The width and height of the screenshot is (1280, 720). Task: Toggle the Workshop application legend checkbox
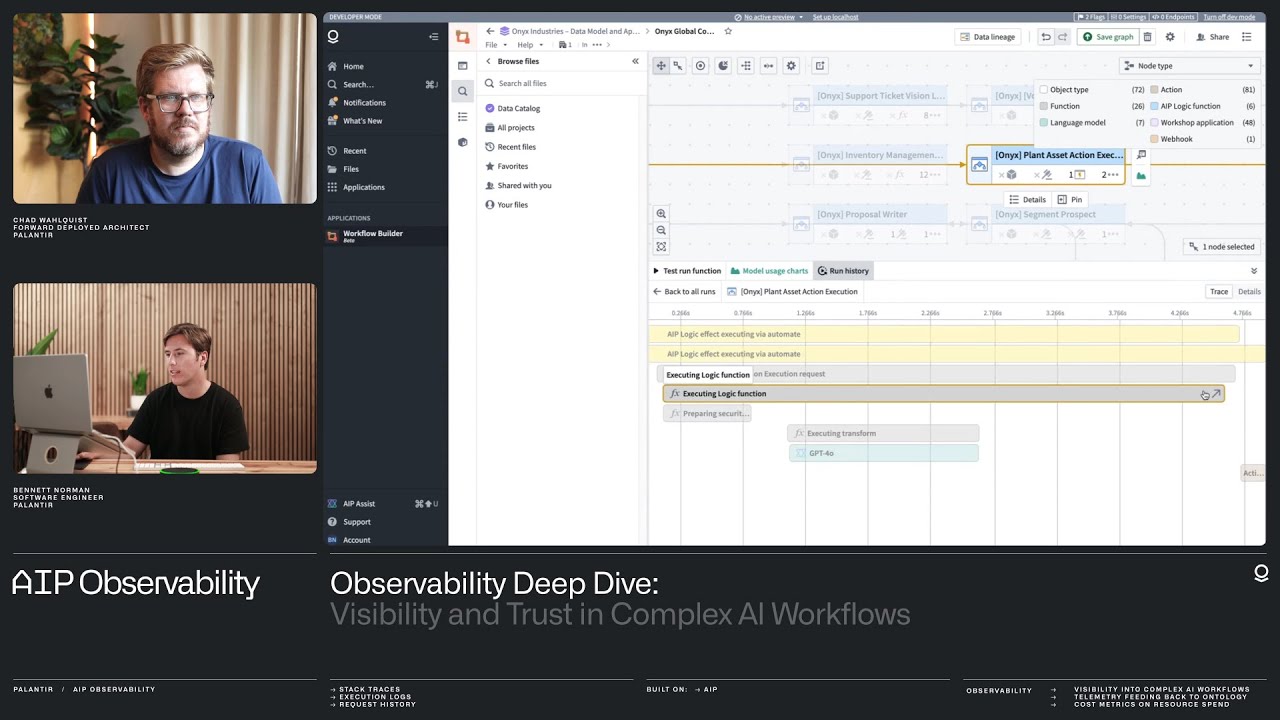click(x=1154, y=123)
